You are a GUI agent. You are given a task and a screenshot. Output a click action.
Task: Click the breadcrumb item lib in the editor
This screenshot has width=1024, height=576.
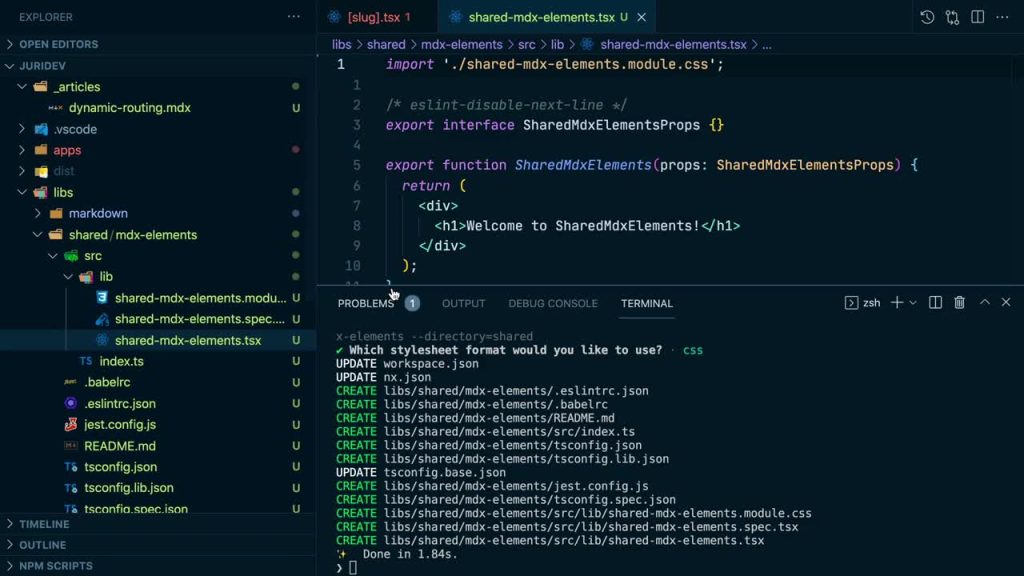(558, 44)
